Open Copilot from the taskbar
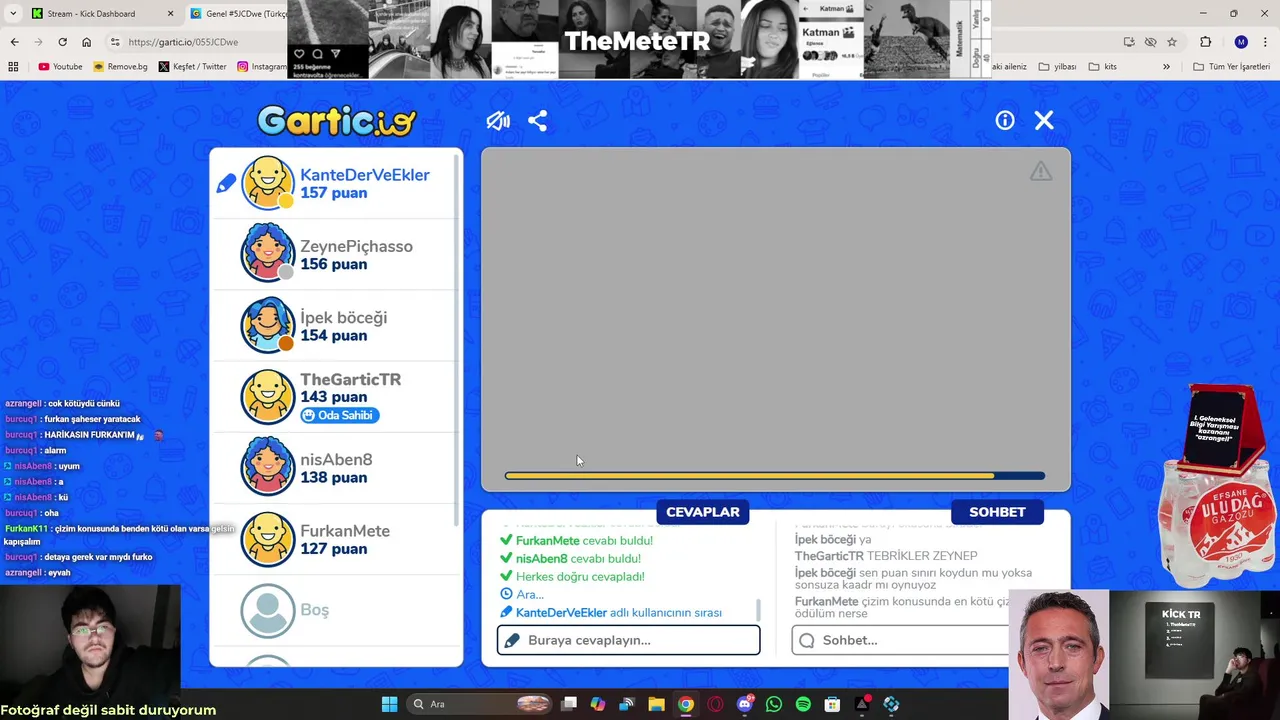This screenshot has width=1280, height=720. (x=598, y=704)
